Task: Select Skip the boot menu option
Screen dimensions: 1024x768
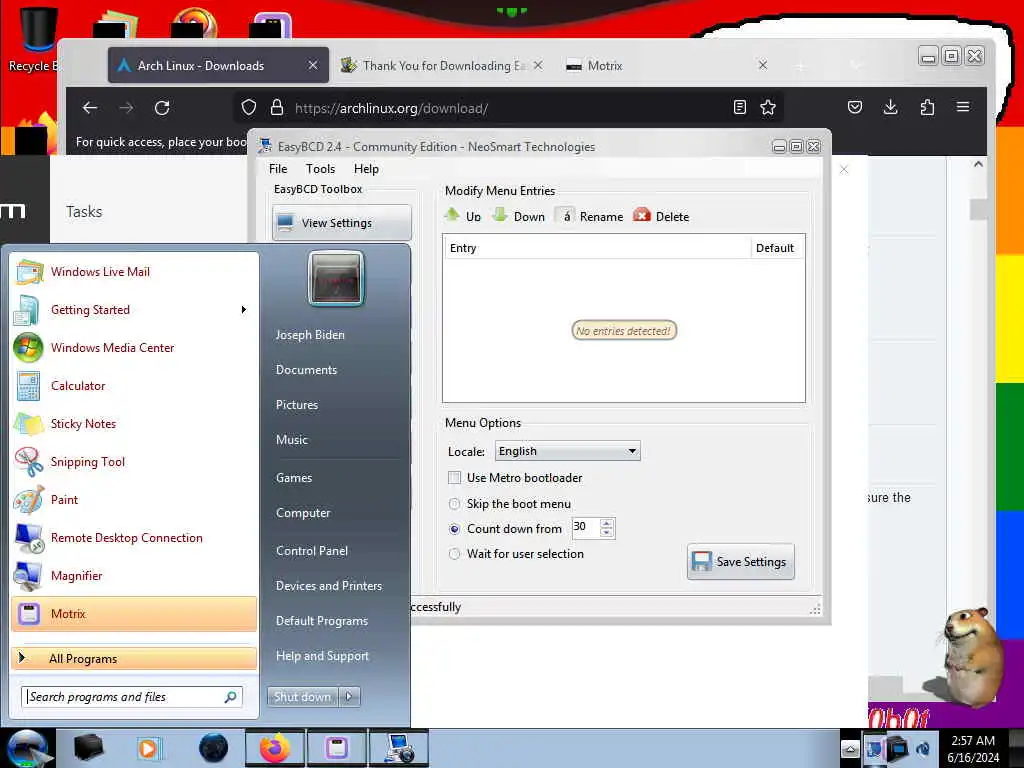Action: click(455, 504)
